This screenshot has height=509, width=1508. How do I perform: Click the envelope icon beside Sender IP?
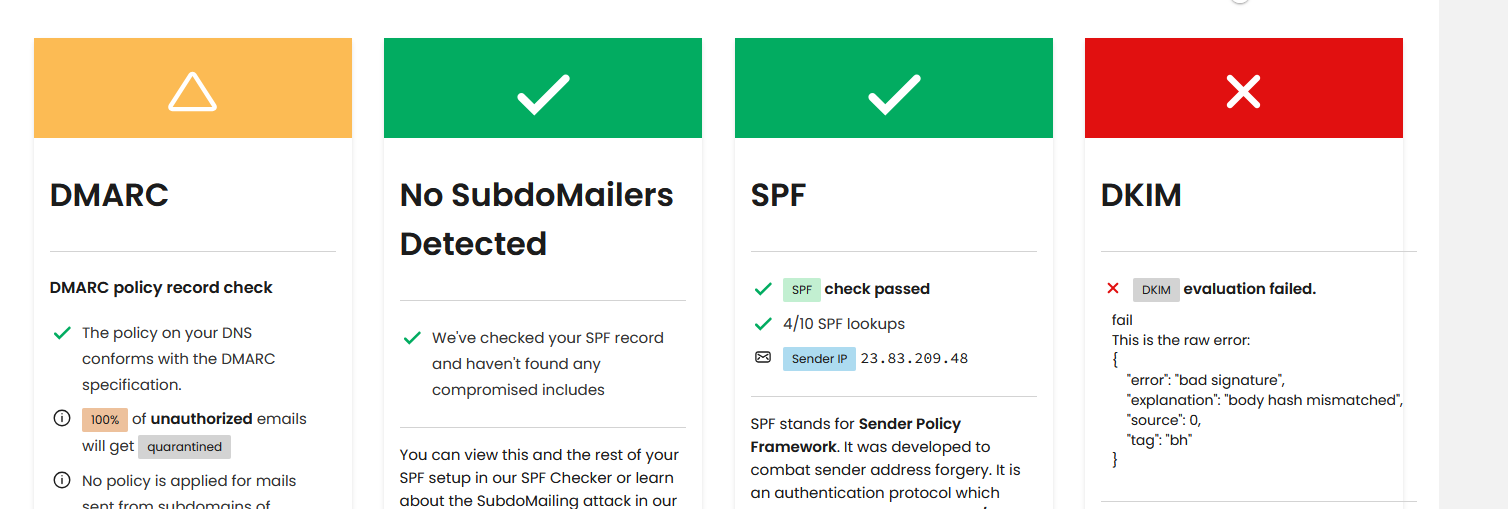(x=763, y=357)
